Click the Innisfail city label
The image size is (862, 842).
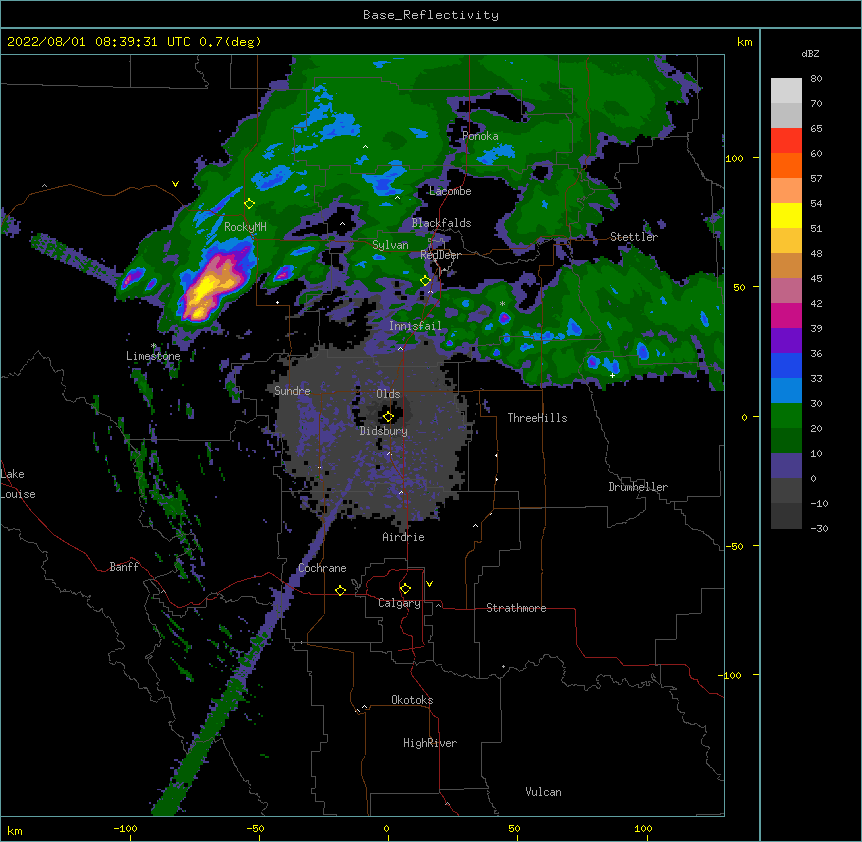[415, 326]
